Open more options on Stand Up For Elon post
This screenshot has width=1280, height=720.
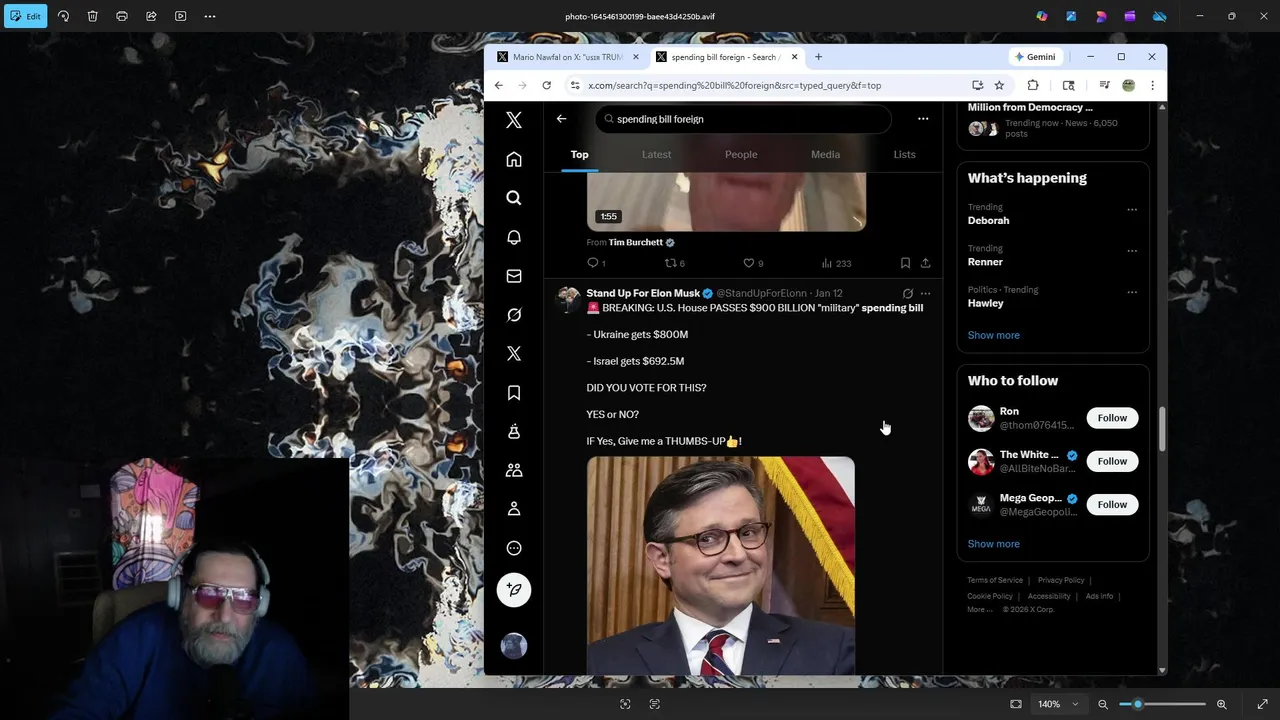925,293
